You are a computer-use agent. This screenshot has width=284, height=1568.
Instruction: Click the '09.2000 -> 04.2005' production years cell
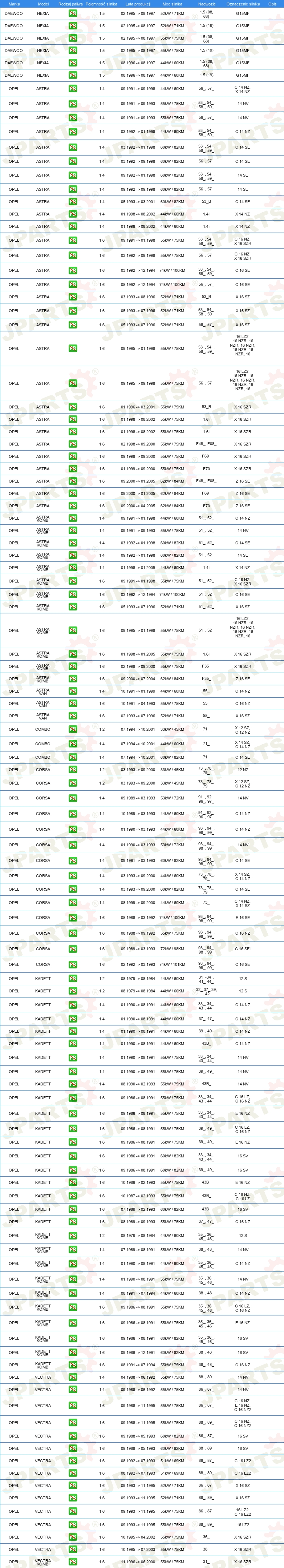click(137, 506)
